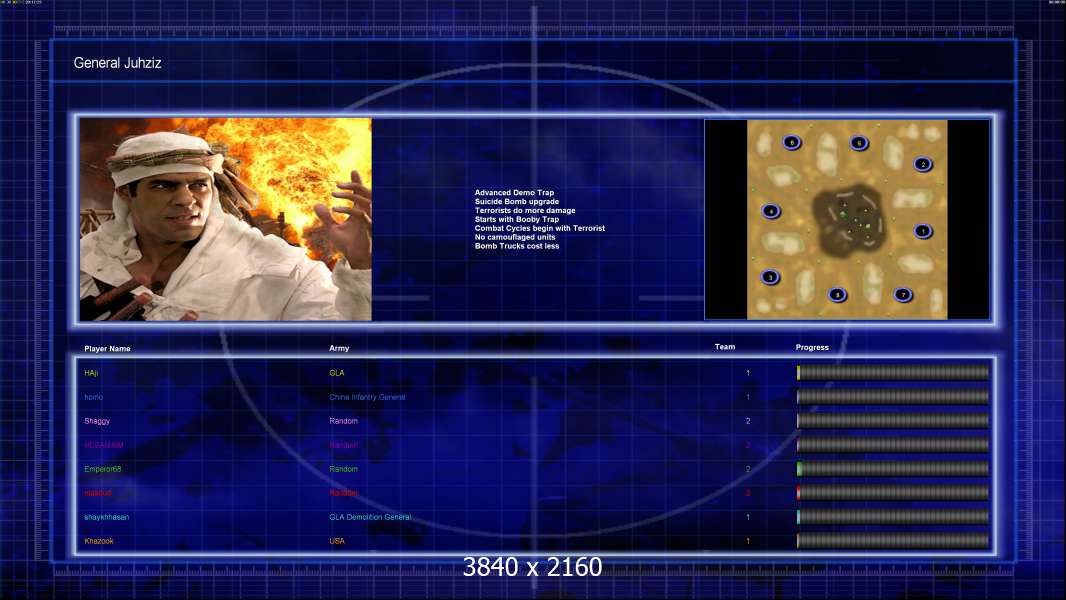Click the Team column header
Viewport: 1066px width, 600px height.
coord(725,347)
